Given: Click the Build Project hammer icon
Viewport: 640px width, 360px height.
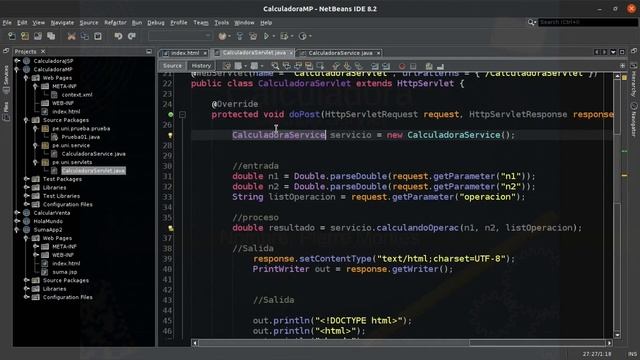Looking at the screenshot, I should click(222, 36).
